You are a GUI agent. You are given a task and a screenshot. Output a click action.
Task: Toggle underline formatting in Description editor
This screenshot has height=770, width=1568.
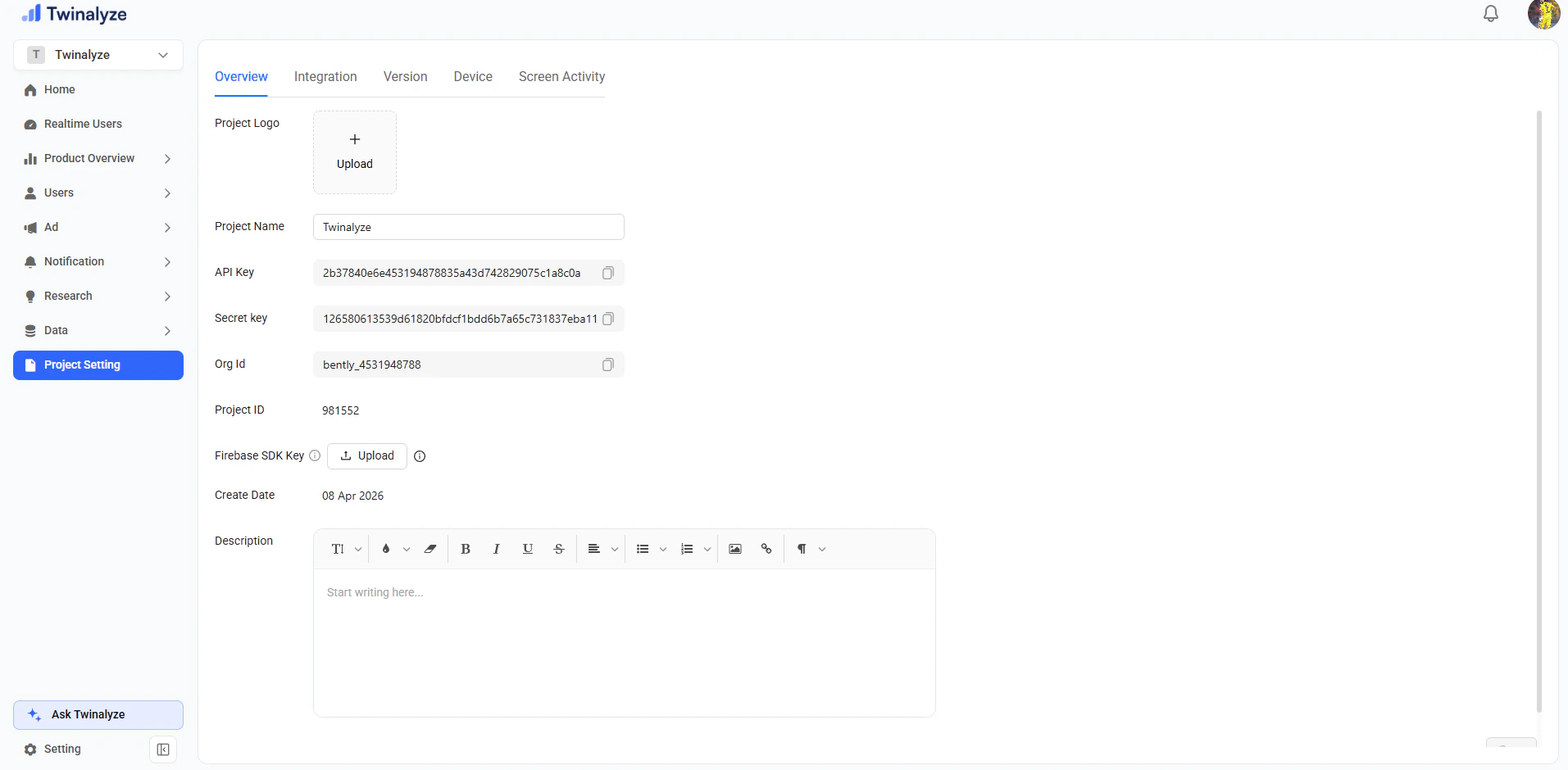(x=528, y=549)
